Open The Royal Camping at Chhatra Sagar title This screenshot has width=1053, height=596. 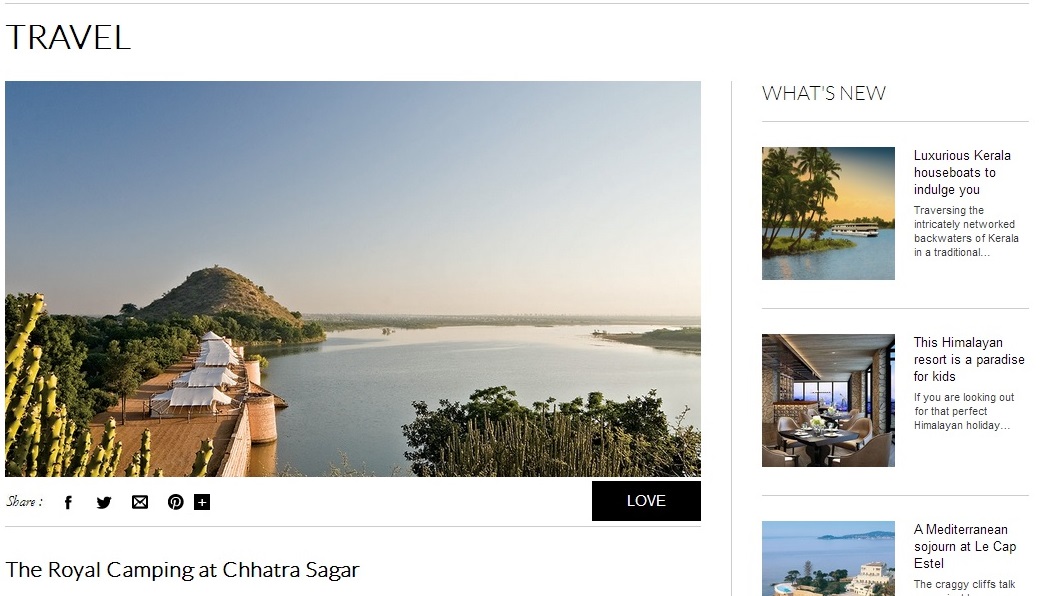coord(182,570)
